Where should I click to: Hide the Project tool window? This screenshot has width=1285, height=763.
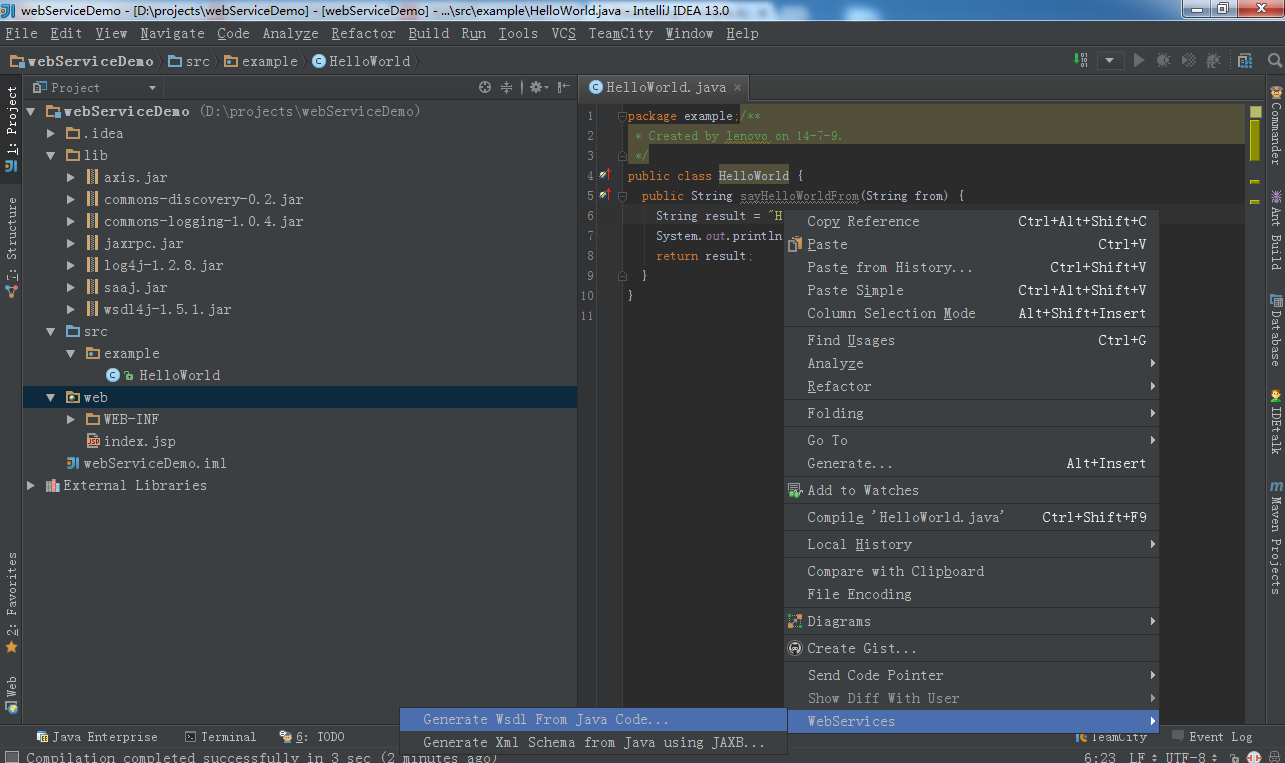[x=564, y=87]
